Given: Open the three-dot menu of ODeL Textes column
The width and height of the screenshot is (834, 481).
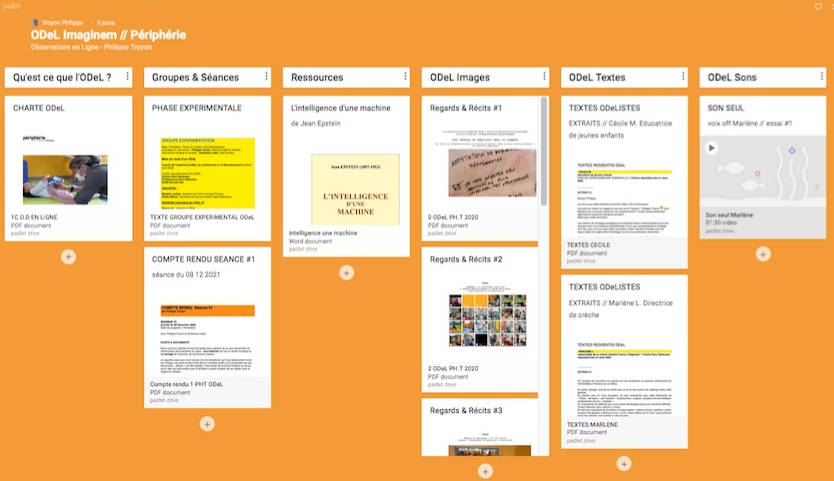Looking at the screenshot, I should (683, 77).
